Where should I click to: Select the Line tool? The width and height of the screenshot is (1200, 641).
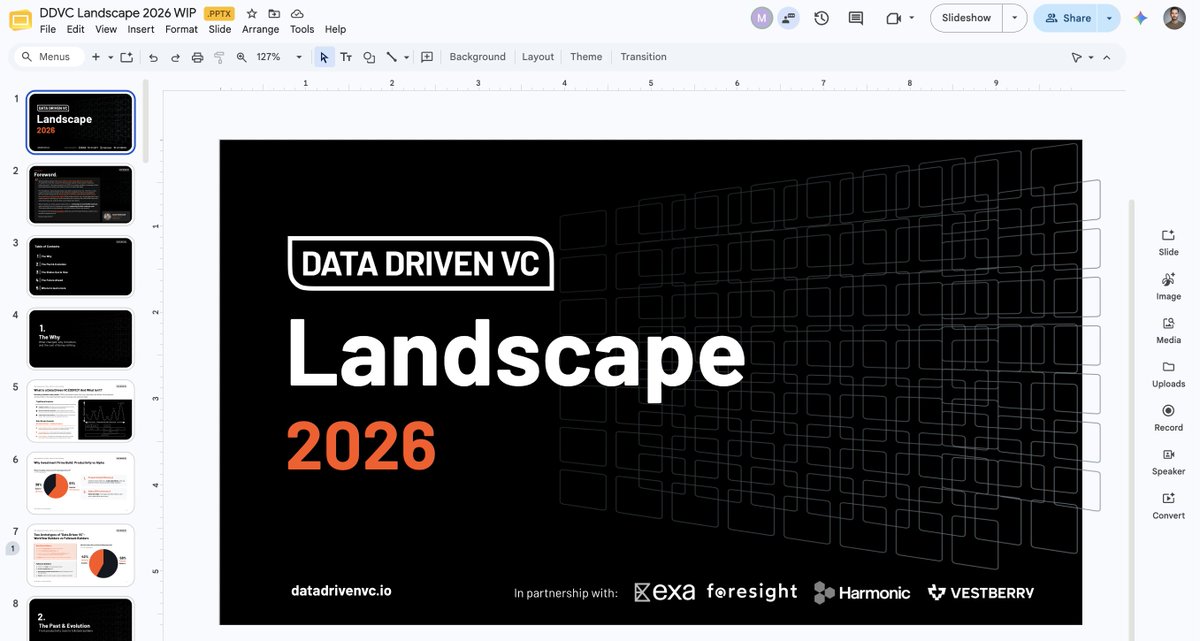(391, 57)
